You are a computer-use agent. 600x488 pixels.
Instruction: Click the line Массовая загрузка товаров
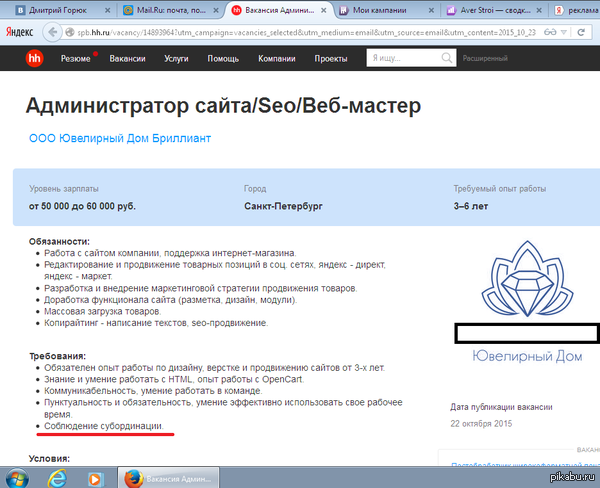pos(103,311)
